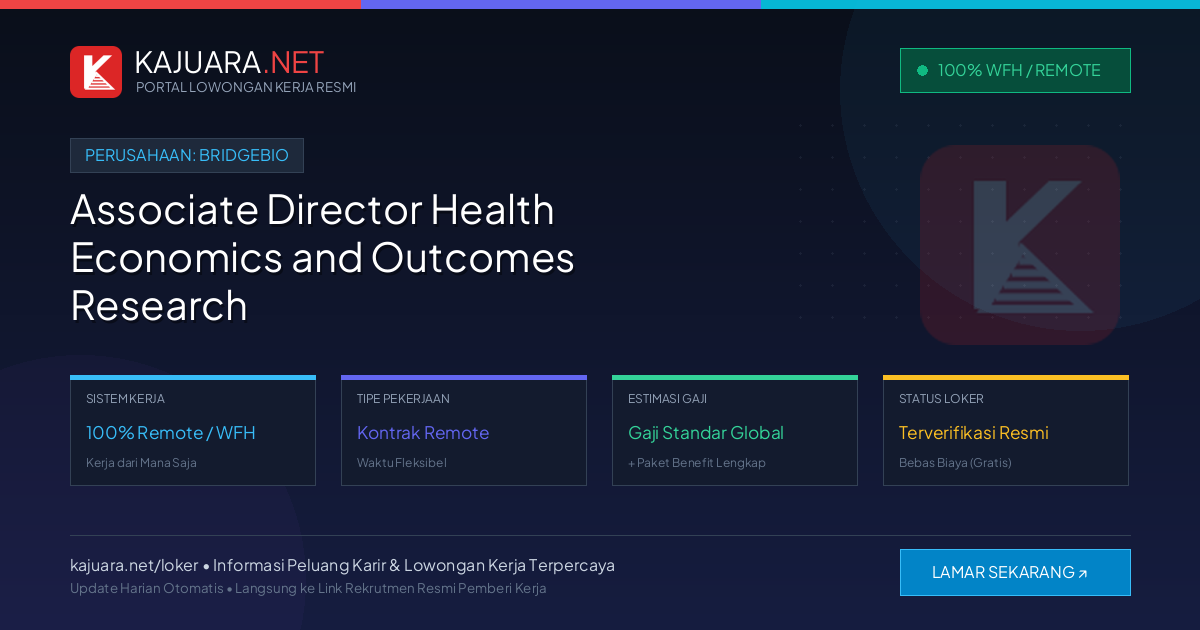
Task: Click the 100% WFH / REMOTE badge
Action: [1015, 70]
